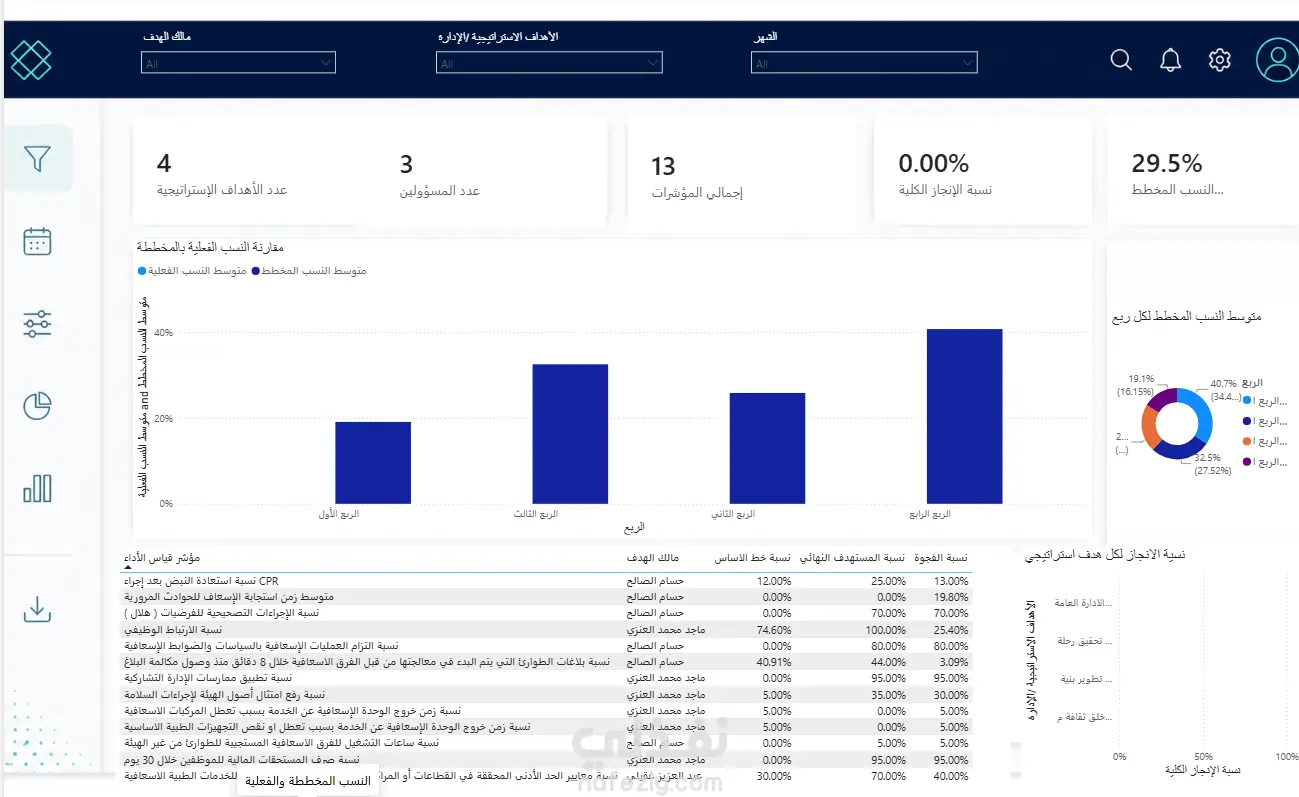Viewport: 1299px width, 797px height.
Task: Expand the الأهداف الاستراتيجية/الإدارة dropdown
Action: pos(549,63)
